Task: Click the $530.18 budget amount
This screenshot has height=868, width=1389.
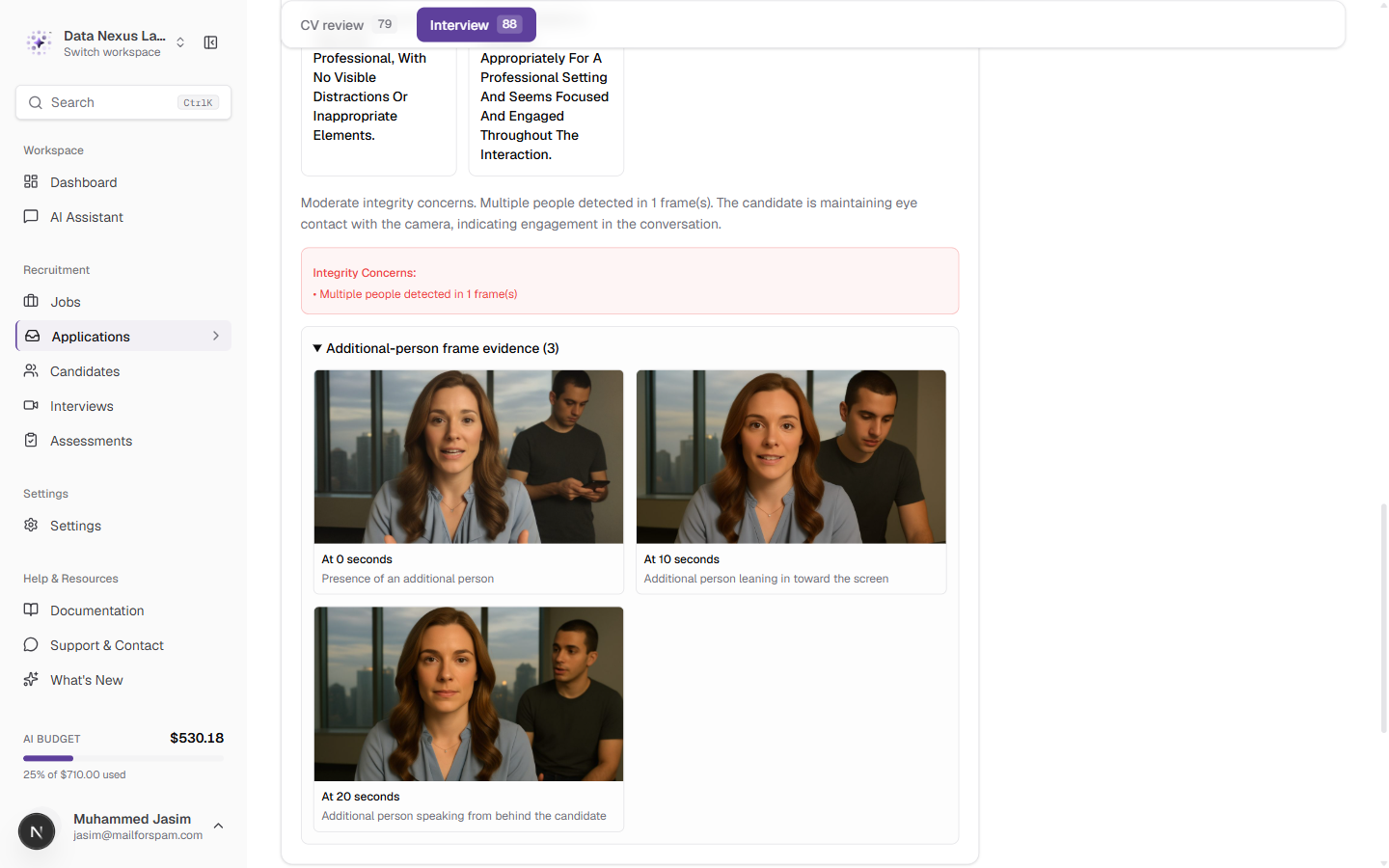Action: [197, 738]
